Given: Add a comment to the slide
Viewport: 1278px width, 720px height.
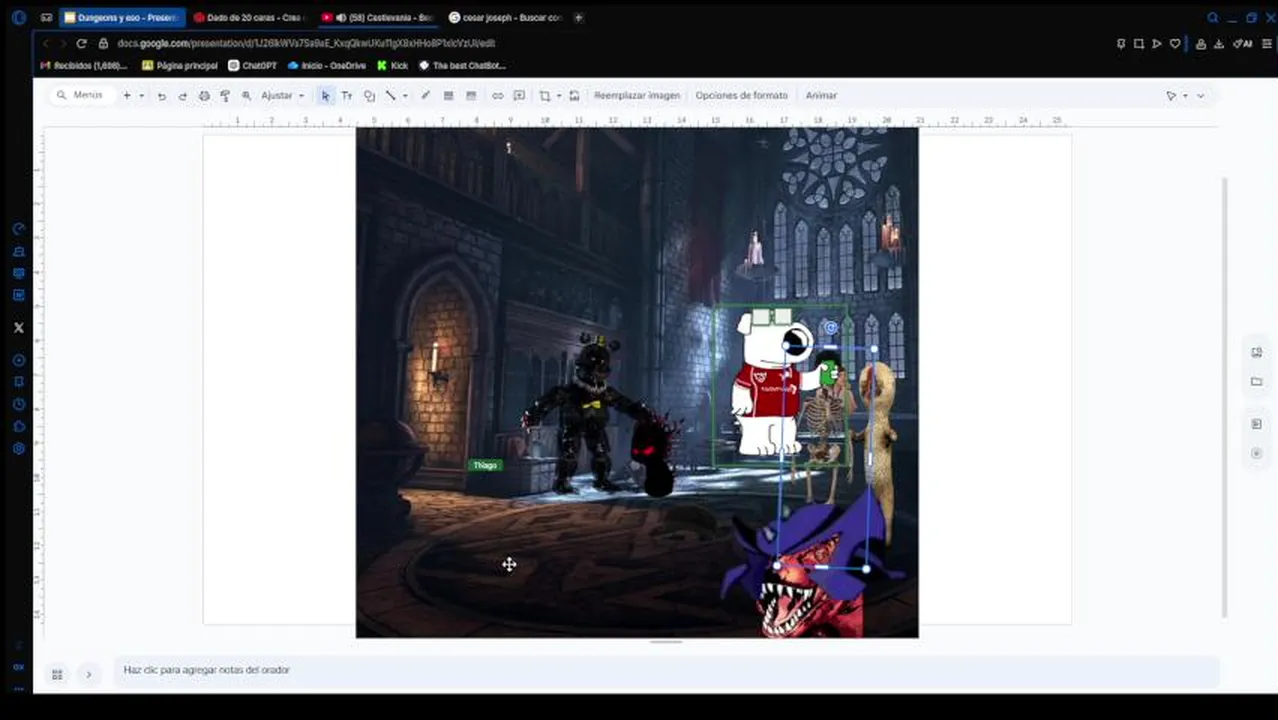Looking at the screenshot, I should coord(519,96).
